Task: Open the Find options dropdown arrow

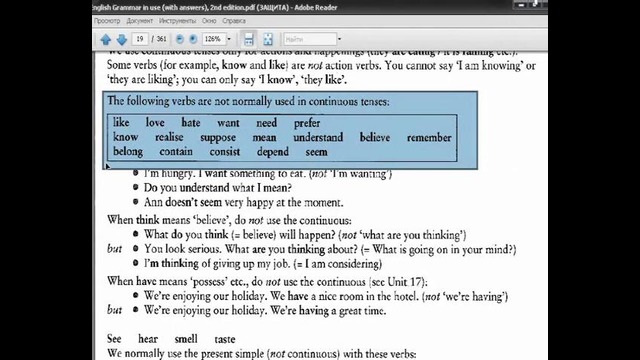Action: (339, 39)
